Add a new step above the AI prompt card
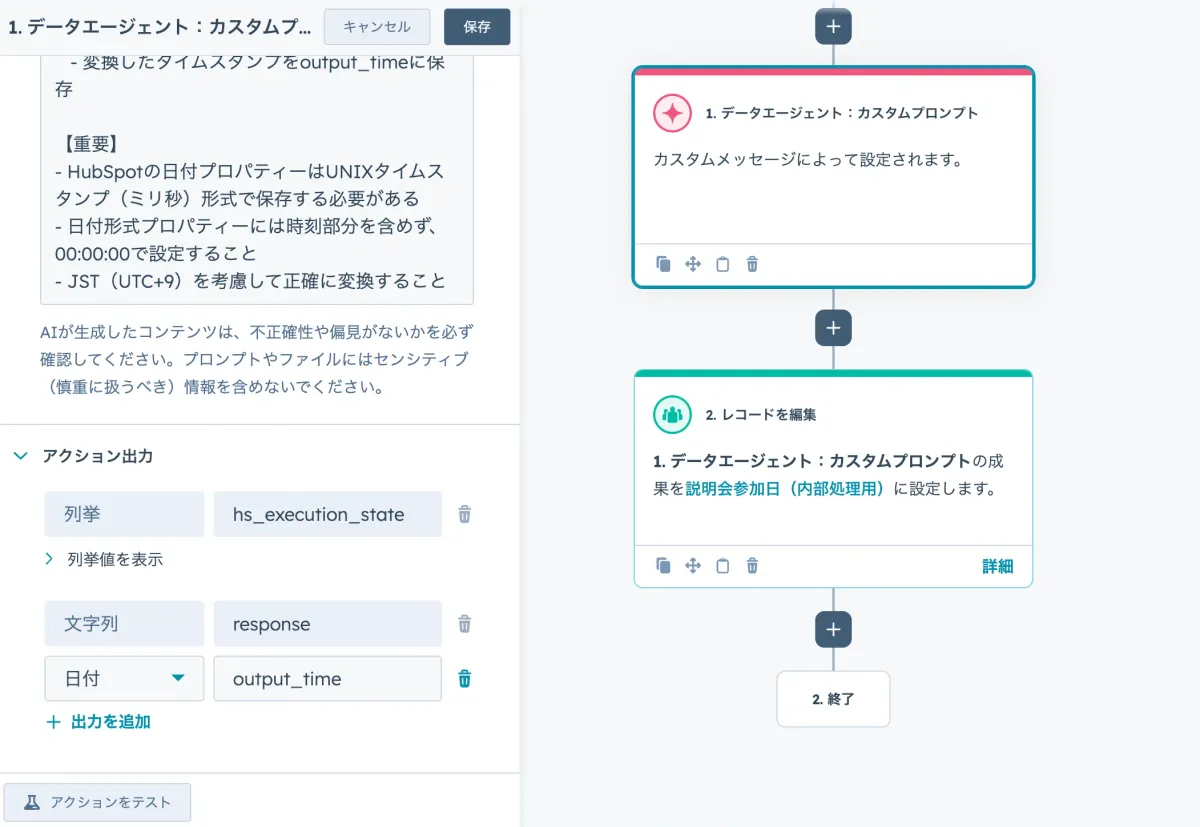 click(833, 27)
